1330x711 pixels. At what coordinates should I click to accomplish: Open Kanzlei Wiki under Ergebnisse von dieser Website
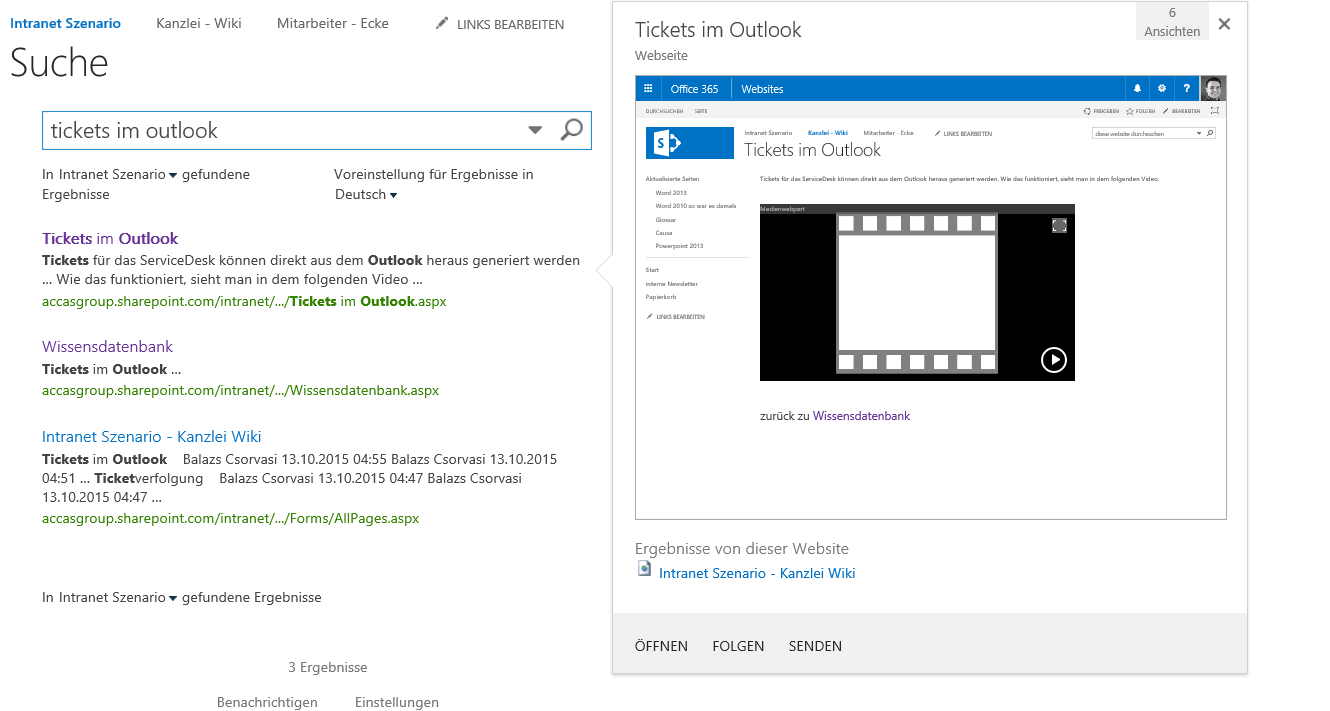click(757, 573)
